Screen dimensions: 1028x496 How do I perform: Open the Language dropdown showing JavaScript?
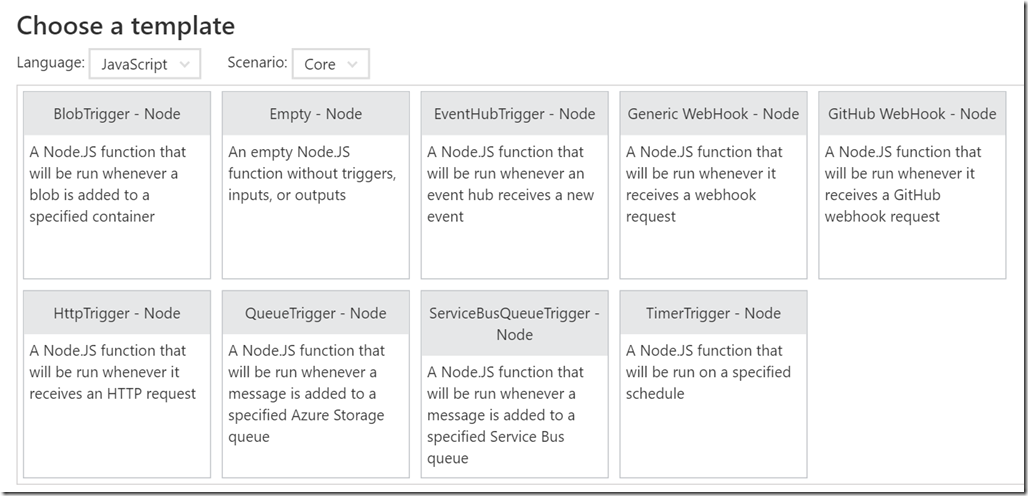(x=144, y=64)
